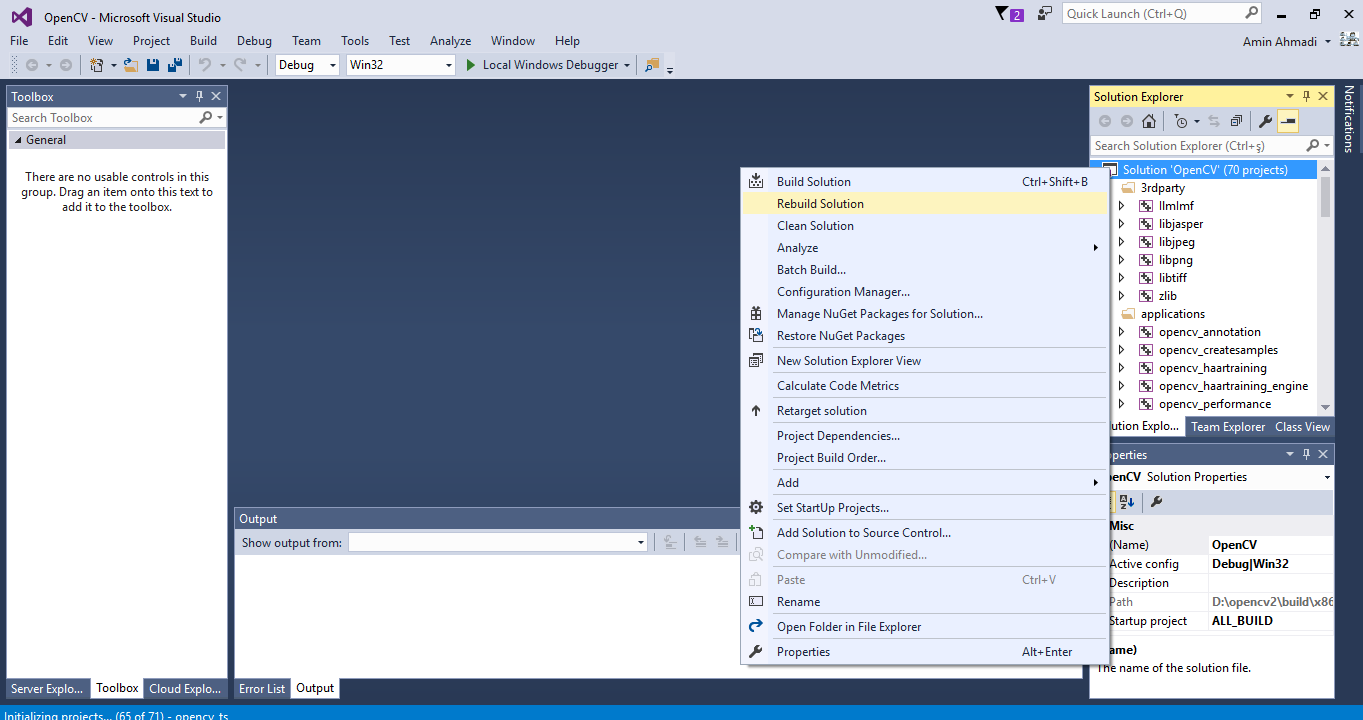Click the Send Feedback icon in title bar
Screen dimensions: 1363x720
pos(1045,14)
